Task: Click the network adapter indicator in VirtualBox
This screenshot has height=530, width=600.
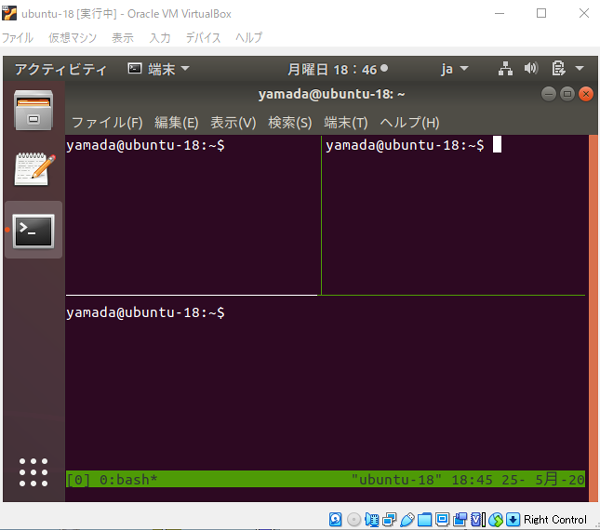Action: coord(389,519)
